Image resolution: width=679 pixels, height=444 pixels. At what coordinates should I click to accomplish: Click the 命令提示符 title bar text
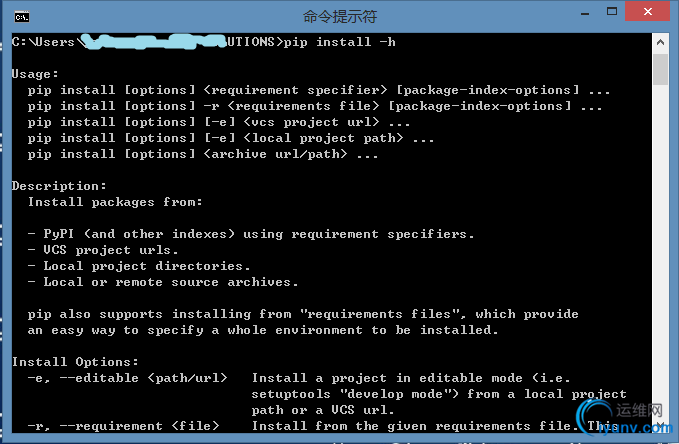[x=340, y=17]
